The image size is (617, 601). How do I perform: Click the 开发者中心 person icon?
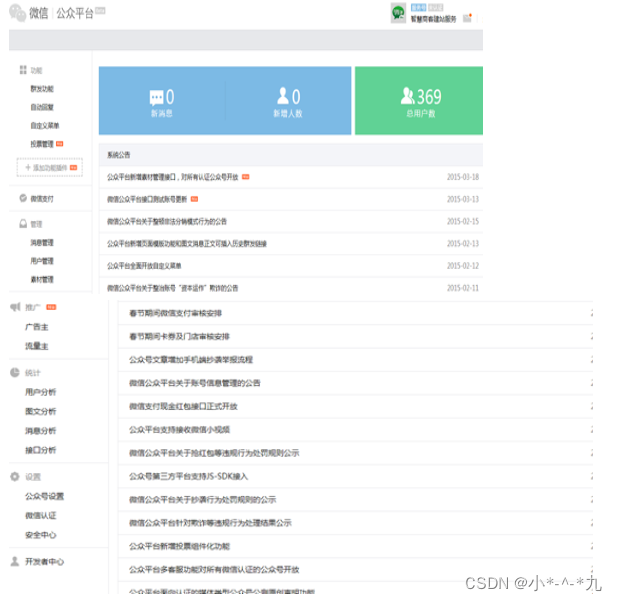[x=15, y=561]
